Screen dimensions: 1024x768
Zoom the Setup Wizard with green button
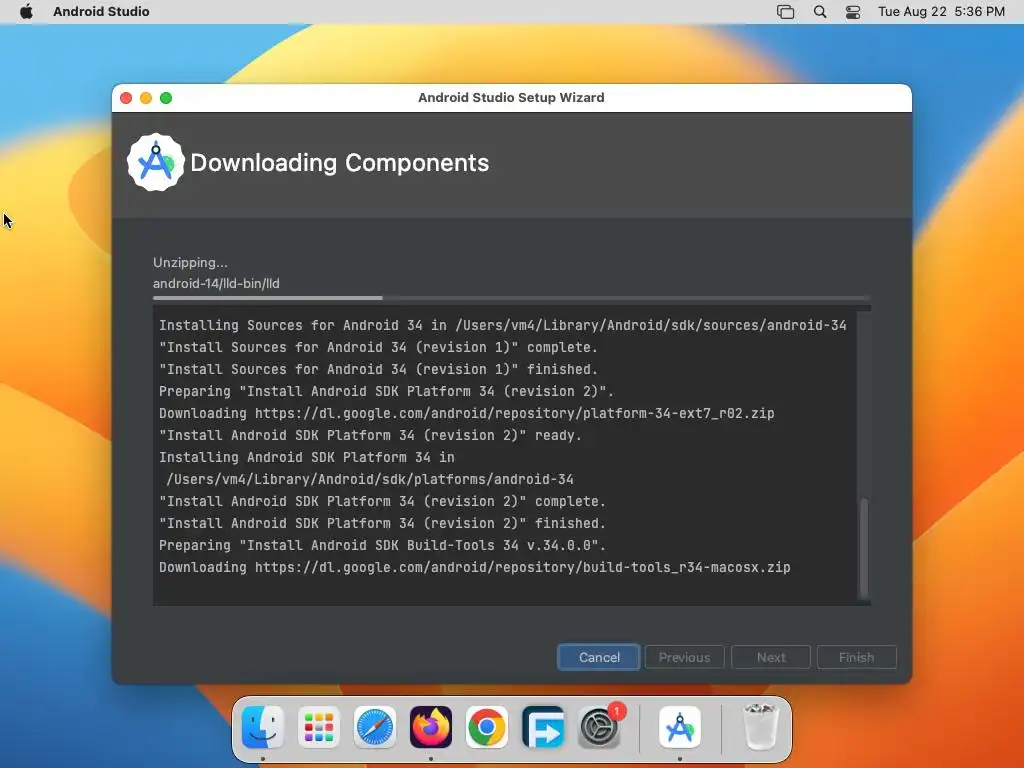tap(166, 98)
